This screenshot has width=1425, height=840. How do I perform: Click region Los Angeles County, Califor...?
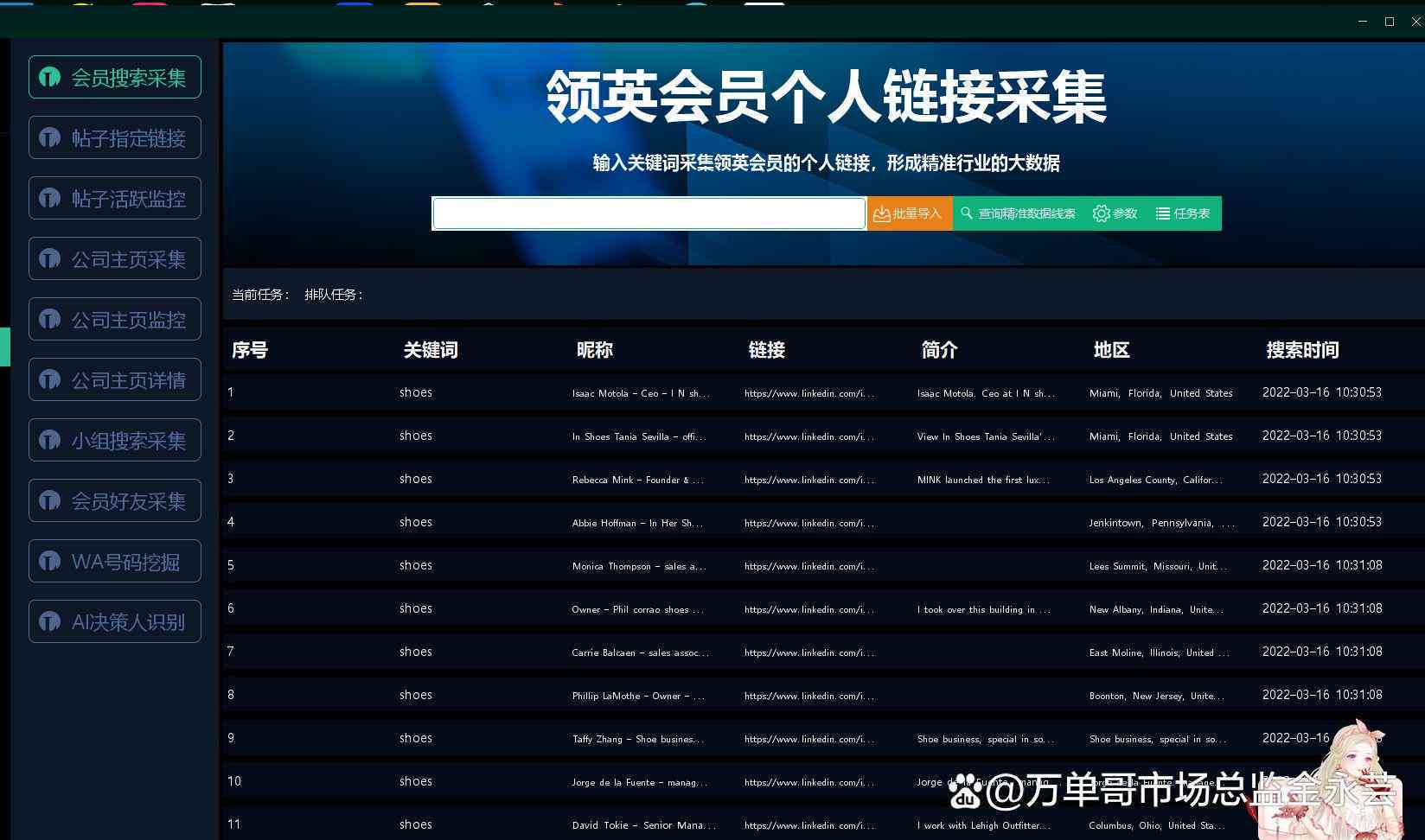click(x=1156, y=480)
